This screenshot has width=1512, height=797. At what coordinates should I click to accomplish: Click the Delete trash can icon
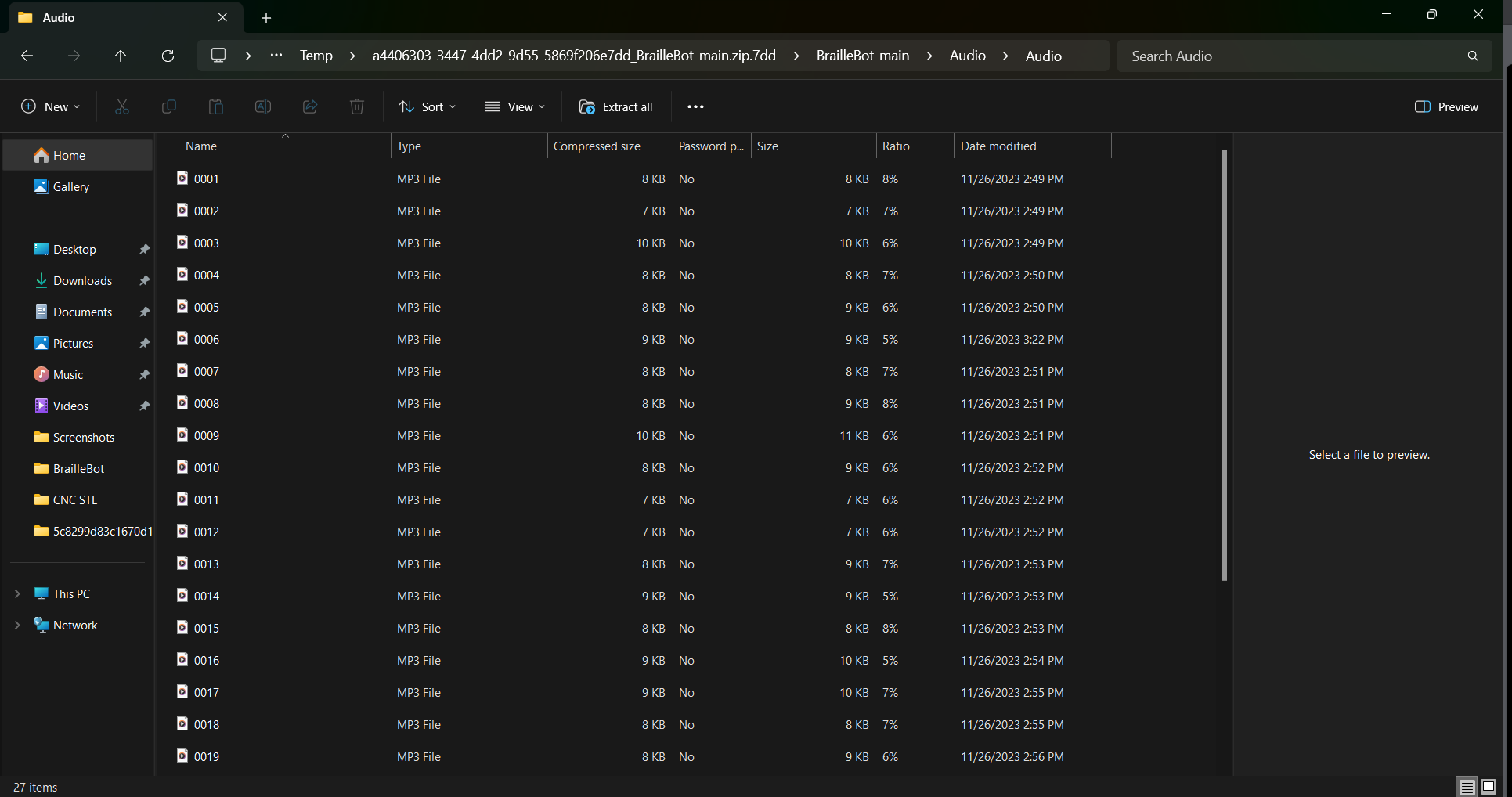point(357,106)
